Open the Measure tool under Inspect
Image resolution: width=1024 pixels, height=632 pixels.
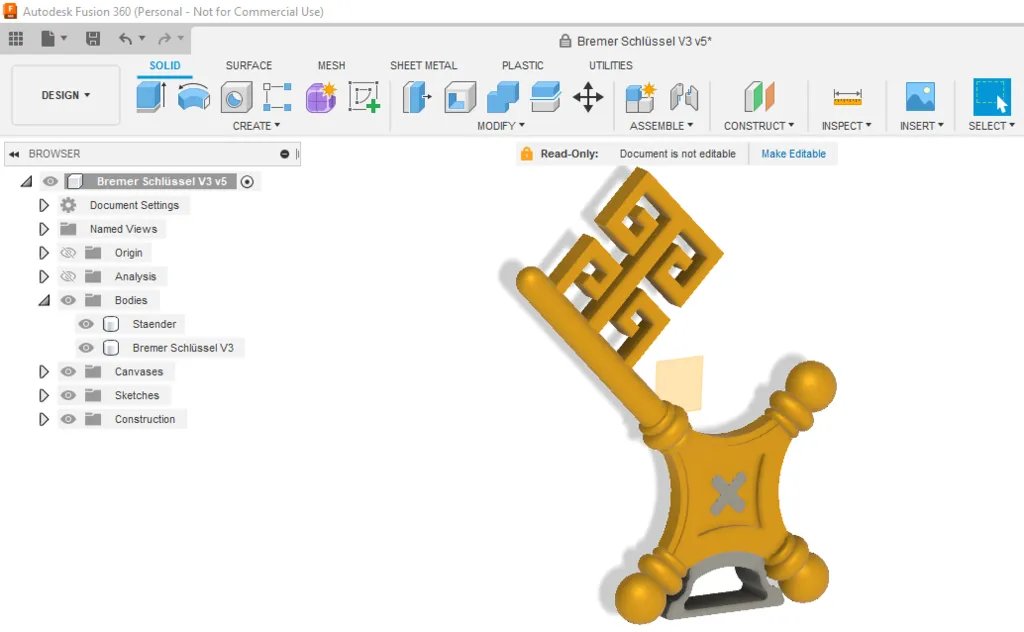[x=845, y=97]
